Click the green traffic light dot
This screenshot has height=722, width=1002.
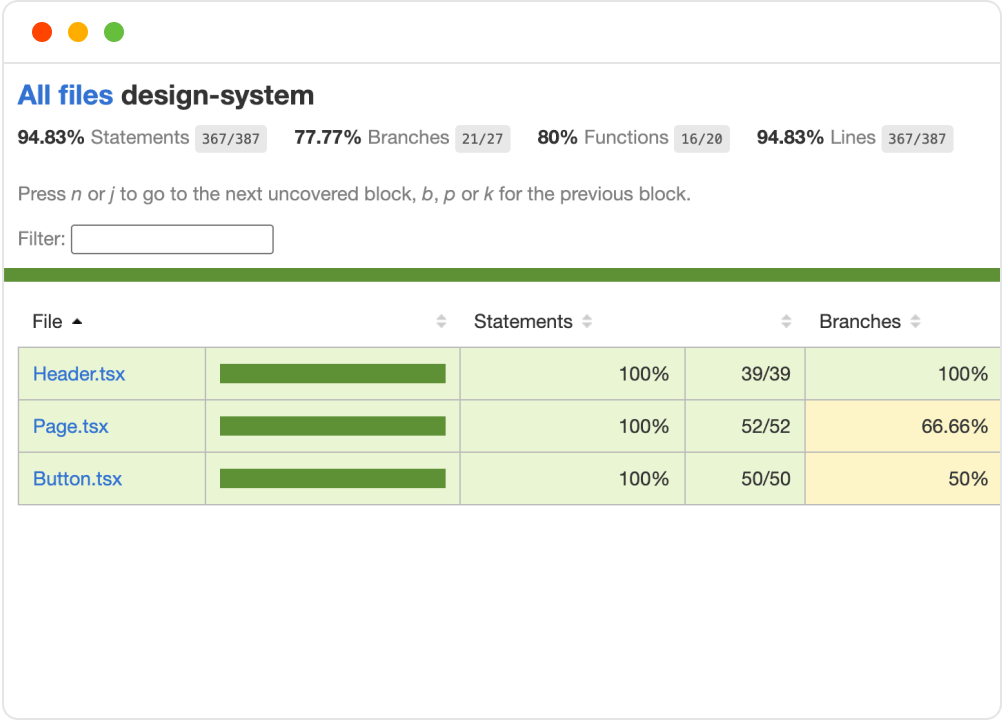[114, 31]
